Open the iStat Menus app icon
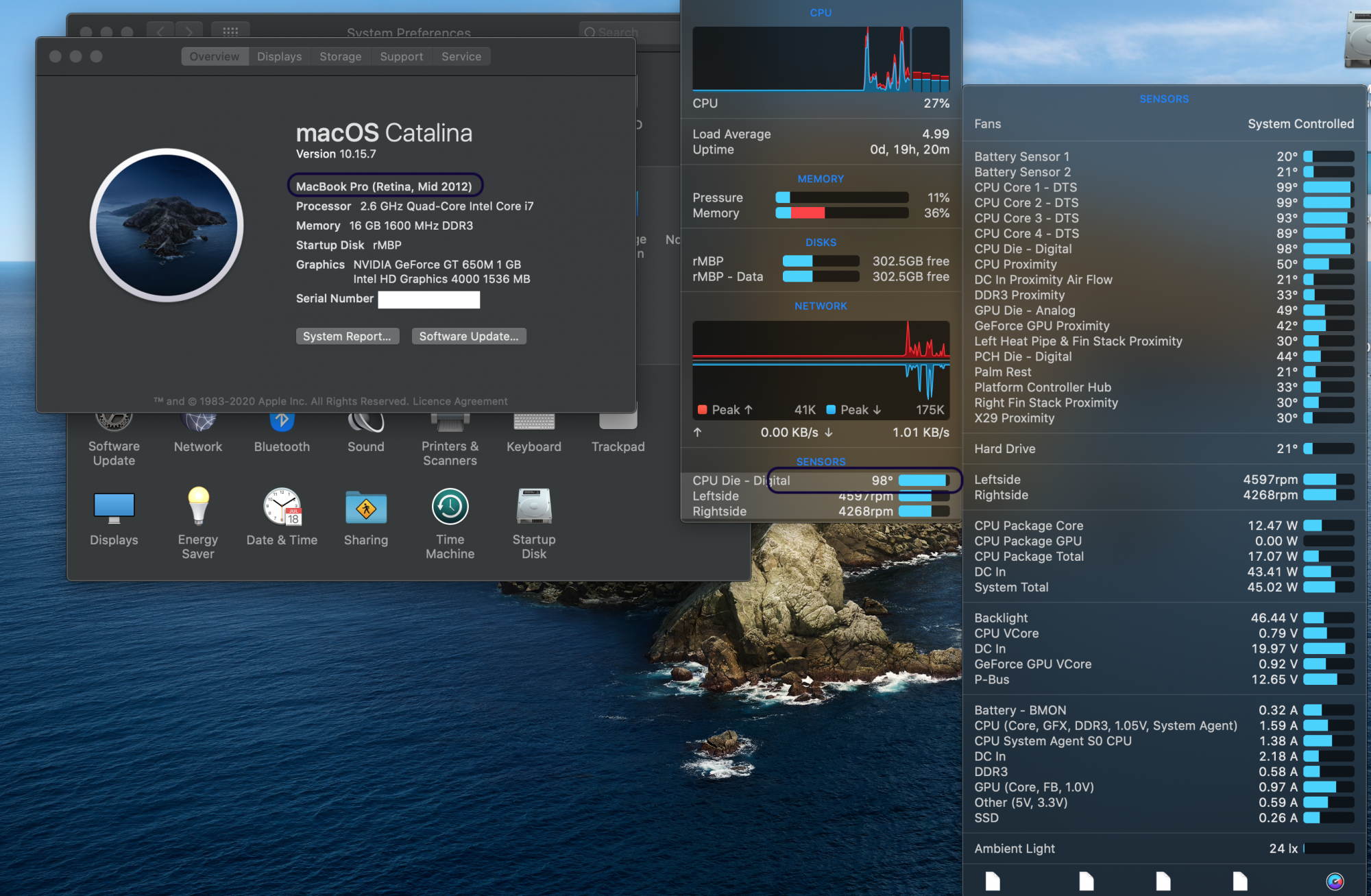Viewport: 1371px width, 896px height. tap(1335, 881)
